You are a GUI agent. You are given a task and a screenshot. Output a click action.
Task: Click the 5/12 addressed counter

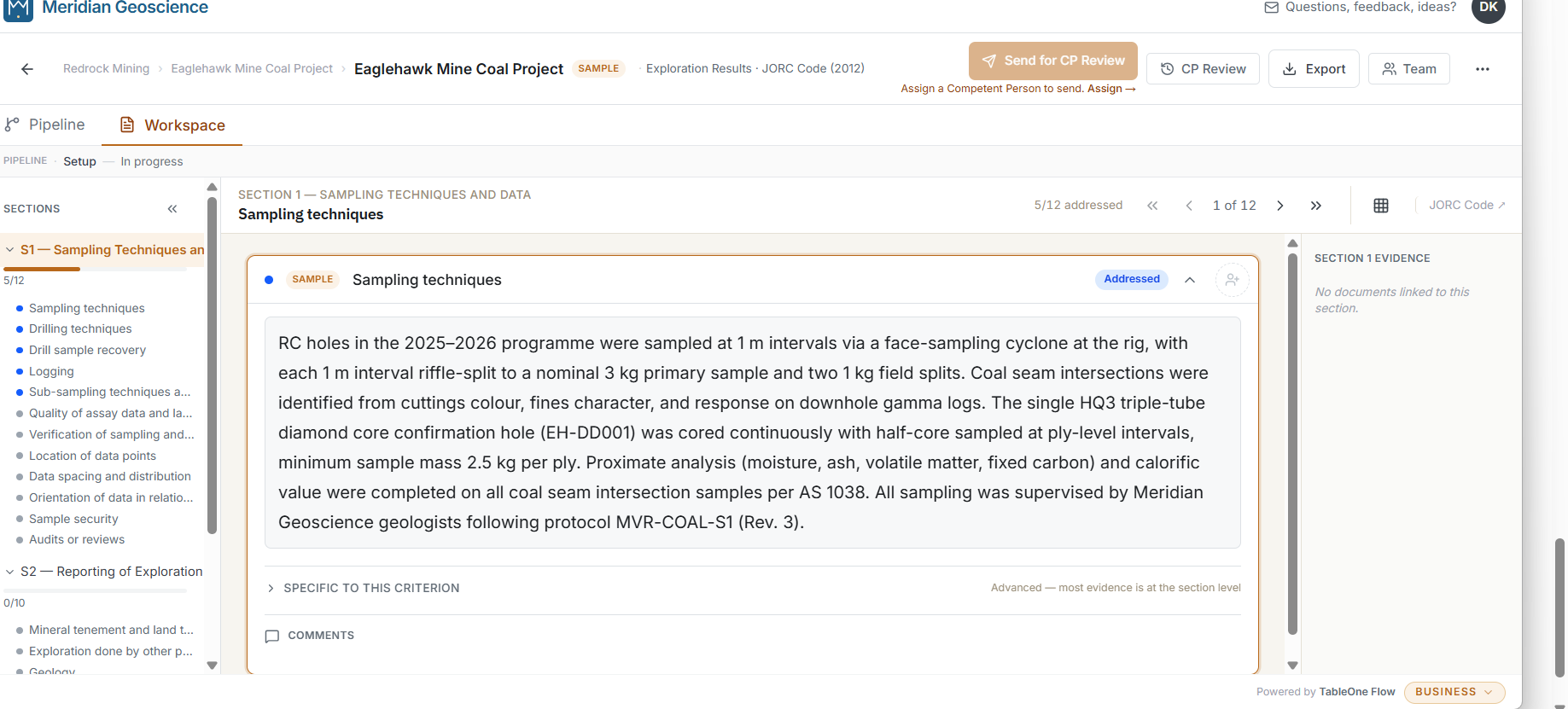(1078, 206)
